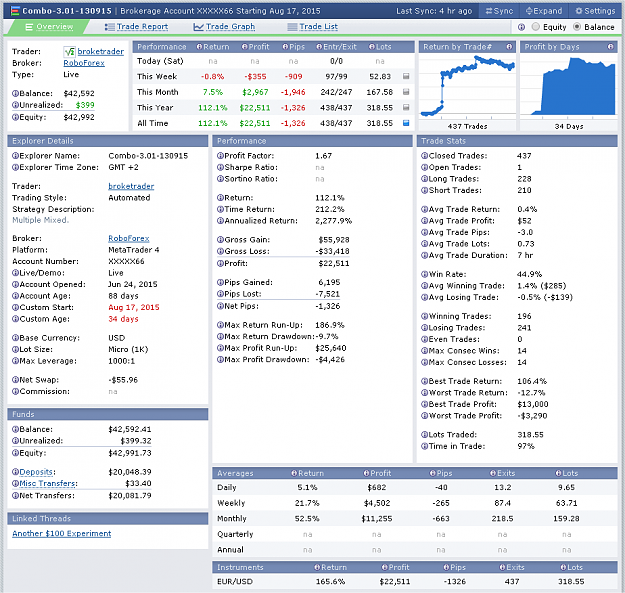Click info icon next to Annualized Return
Image resolution: width=625 pixels, height=593 pixels.
220,221
